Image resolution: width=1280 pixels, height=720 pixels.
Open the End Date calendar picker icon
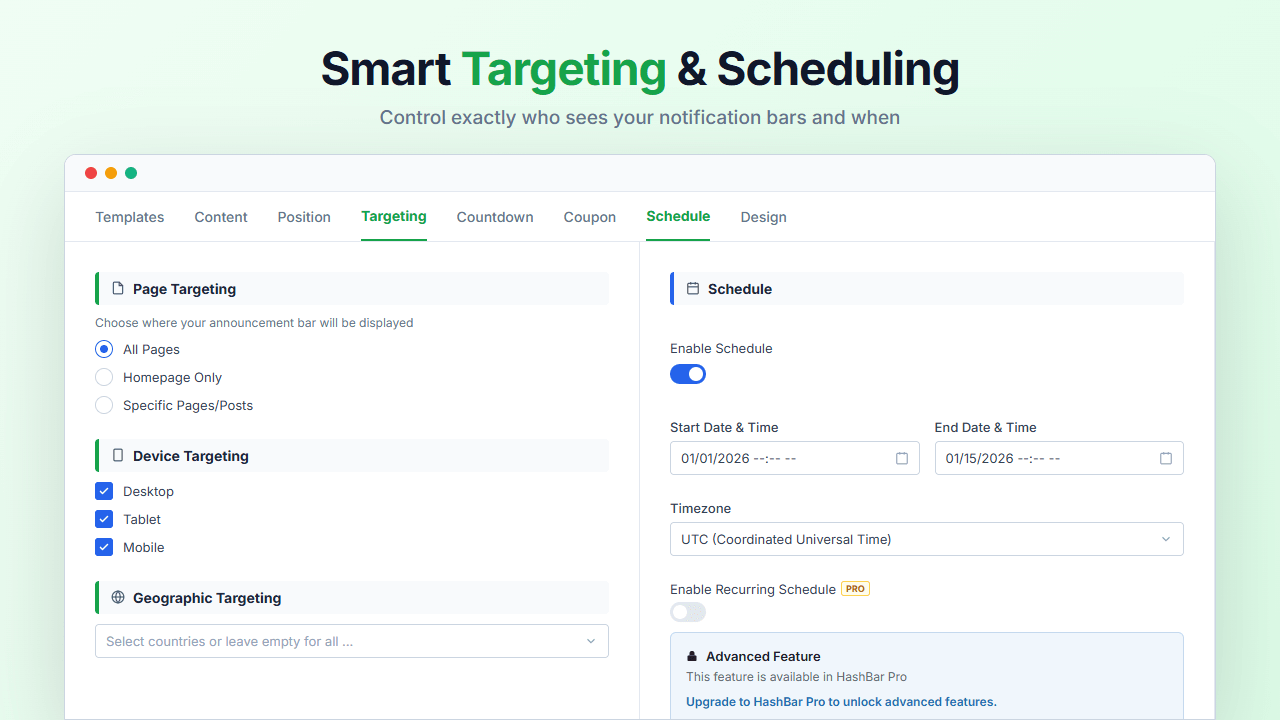coord(1166,457)
